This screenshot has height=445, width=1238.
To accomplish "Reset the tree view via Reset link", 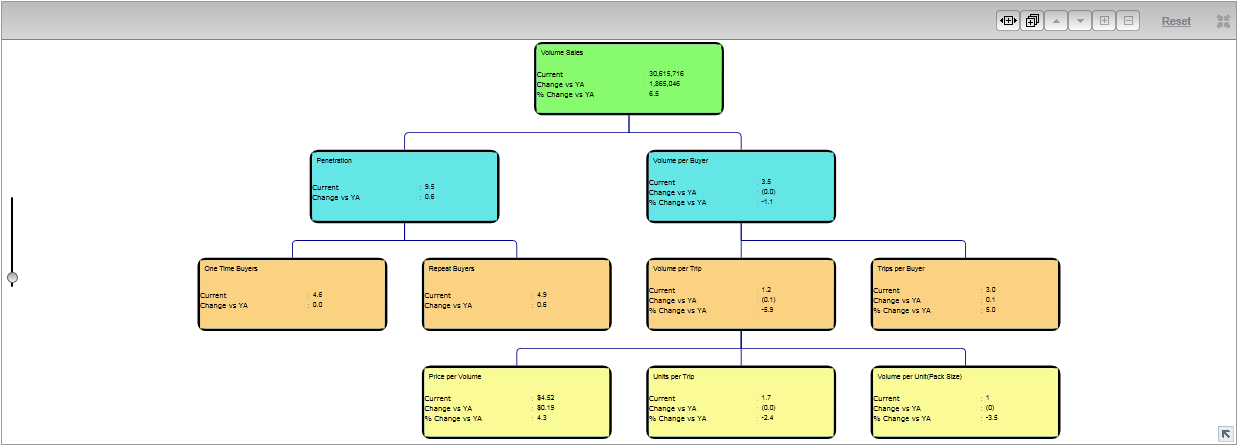I will click(1176, 21).
